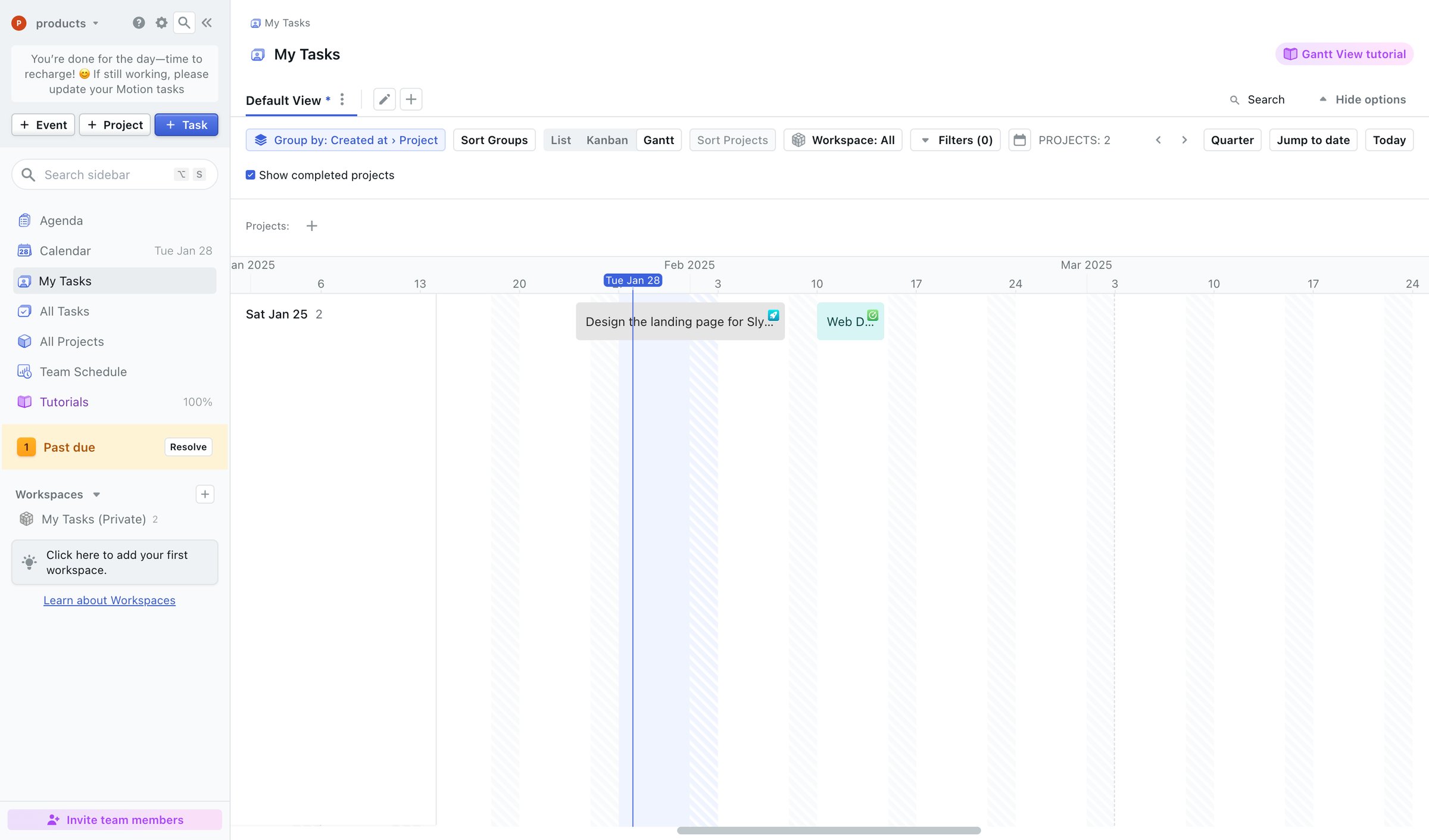The width and height of the screenshot is (1429, 840).
Task: Open Group by: Created at dropdown
Action: (x=345, y=140)
